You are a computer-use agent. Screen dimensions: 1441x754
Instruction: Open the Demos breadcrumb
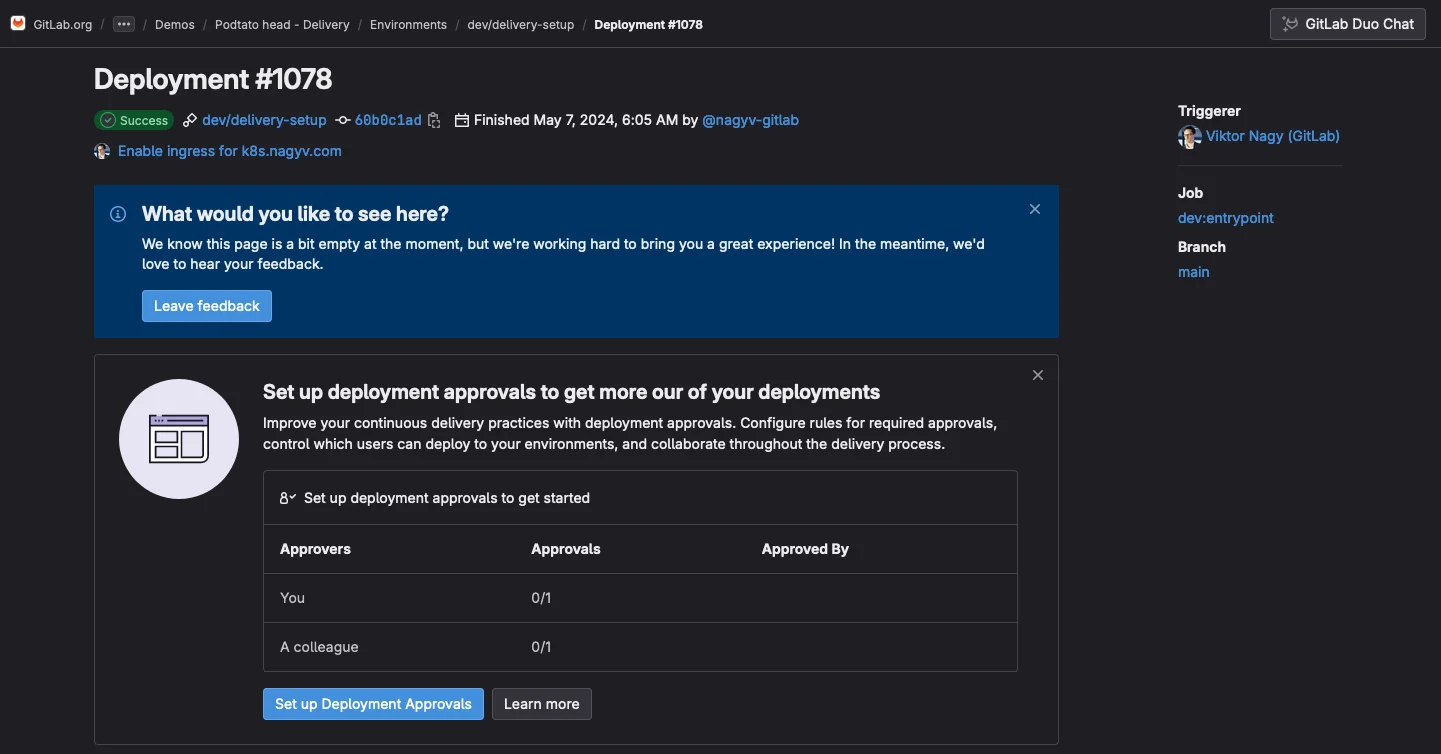(x=175, y=24)
